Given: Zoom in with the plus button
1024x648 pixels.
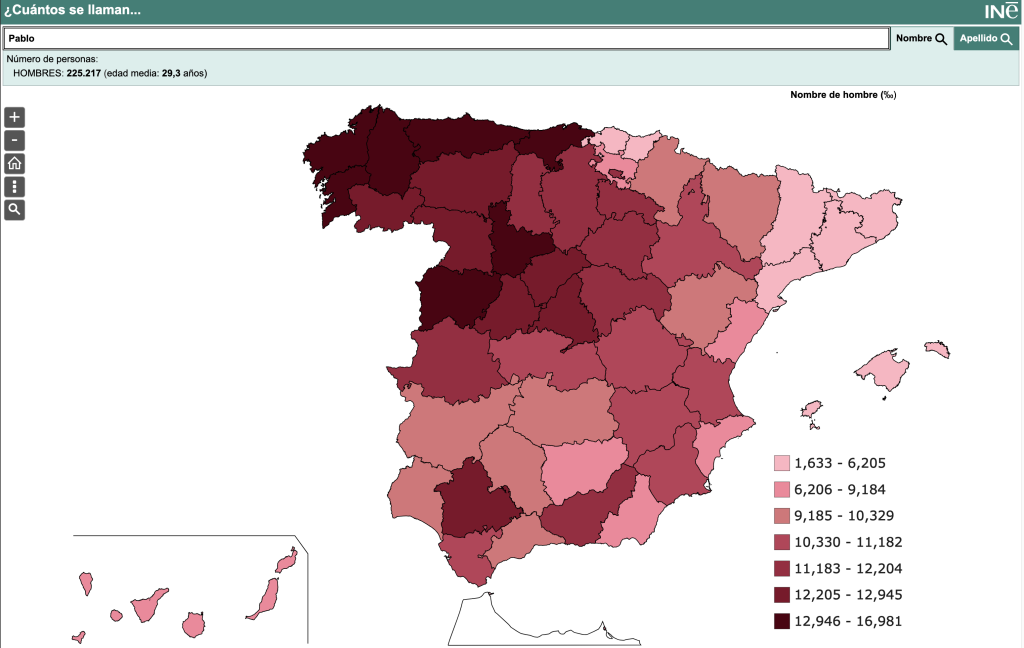Looking at the screenshot, I should tap(14, 118).
